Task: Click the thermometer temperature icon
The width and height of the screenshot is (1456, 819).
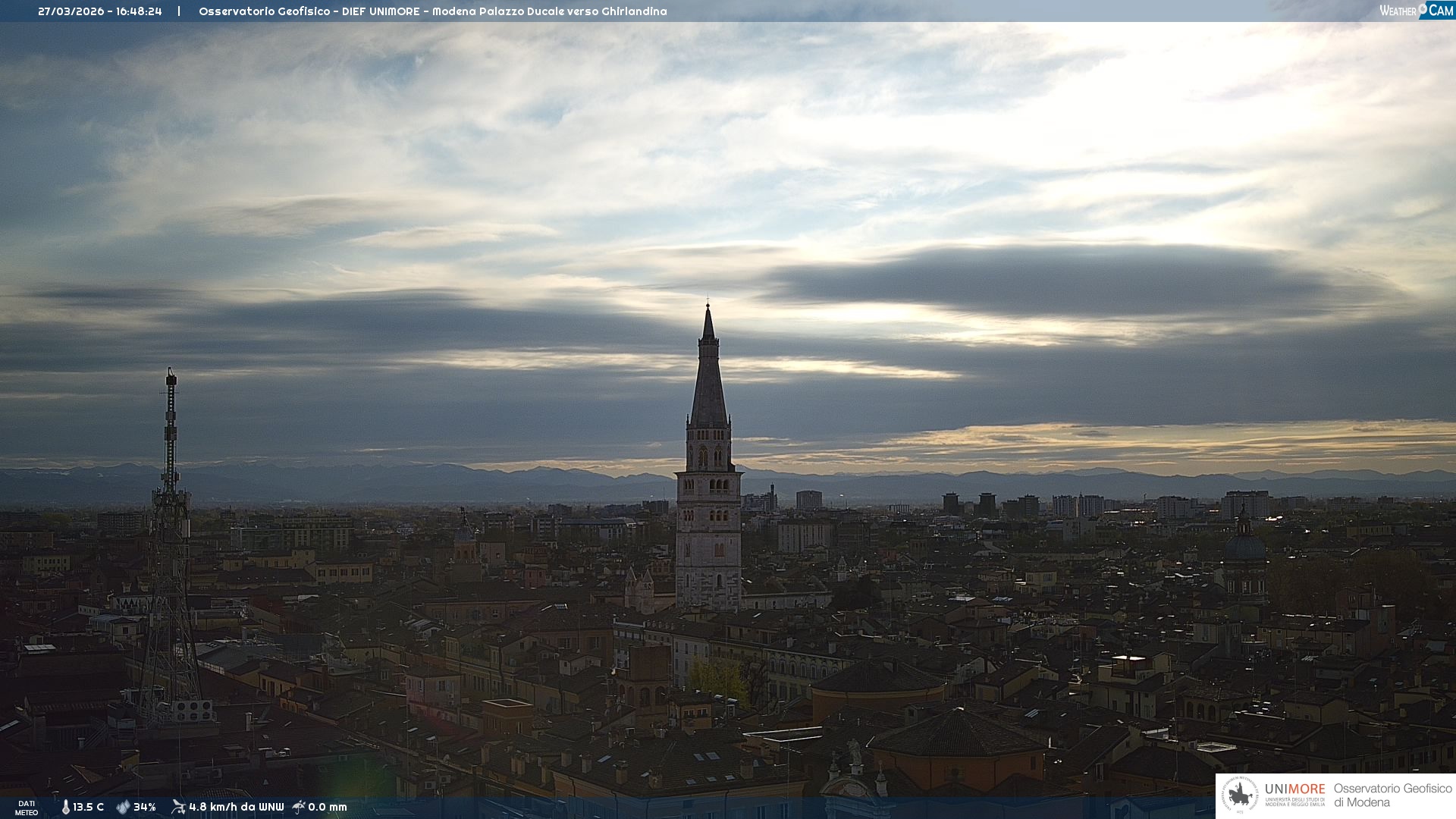Action: click(x=65, y=807)
